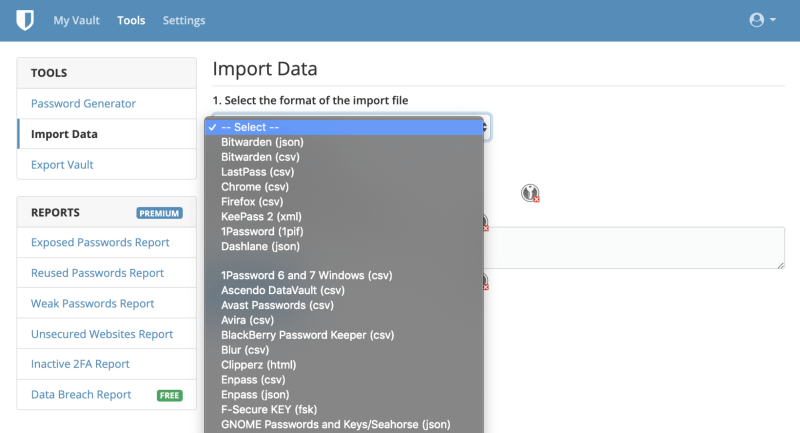
Task: Switch to the Settings tab
Action: pyautogui.click(x=184, y=20)
